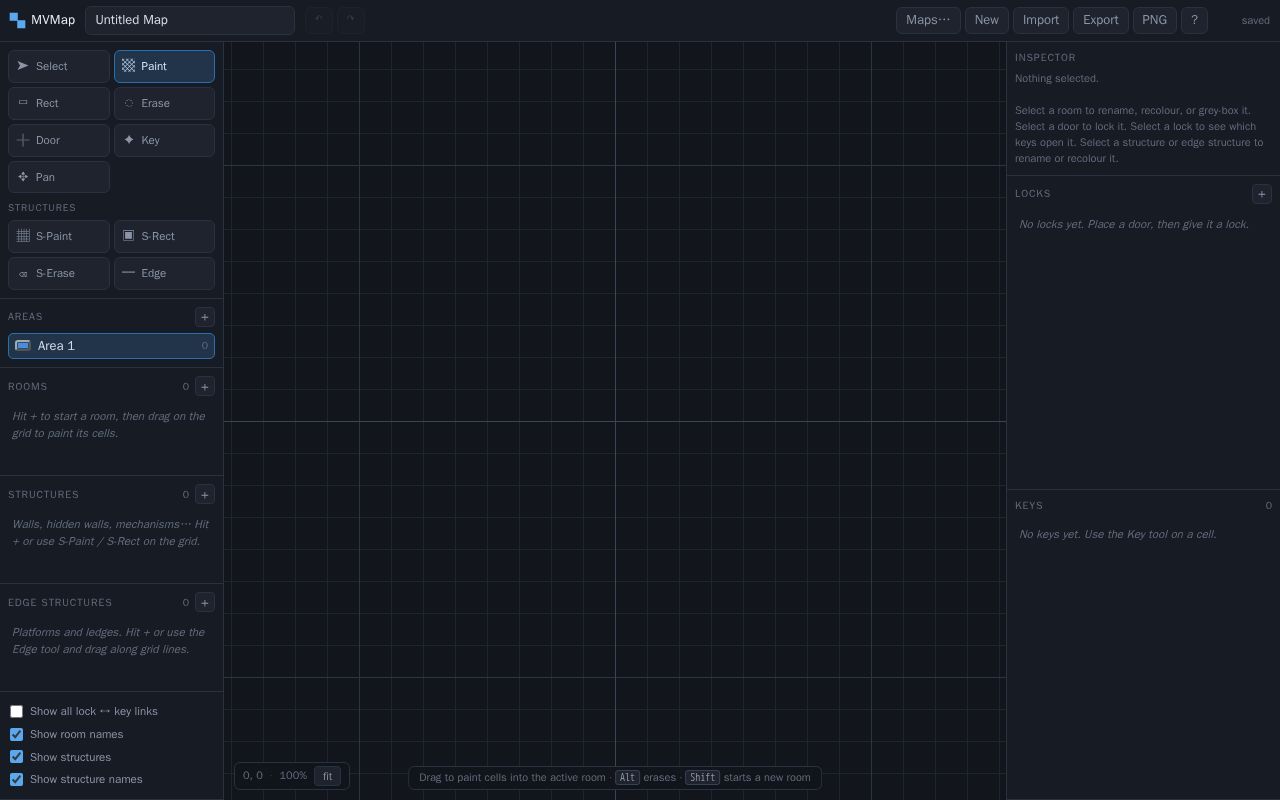
Task: Add an edge structure with plus button
Action: pyautogui.click(x=205, y=603)
